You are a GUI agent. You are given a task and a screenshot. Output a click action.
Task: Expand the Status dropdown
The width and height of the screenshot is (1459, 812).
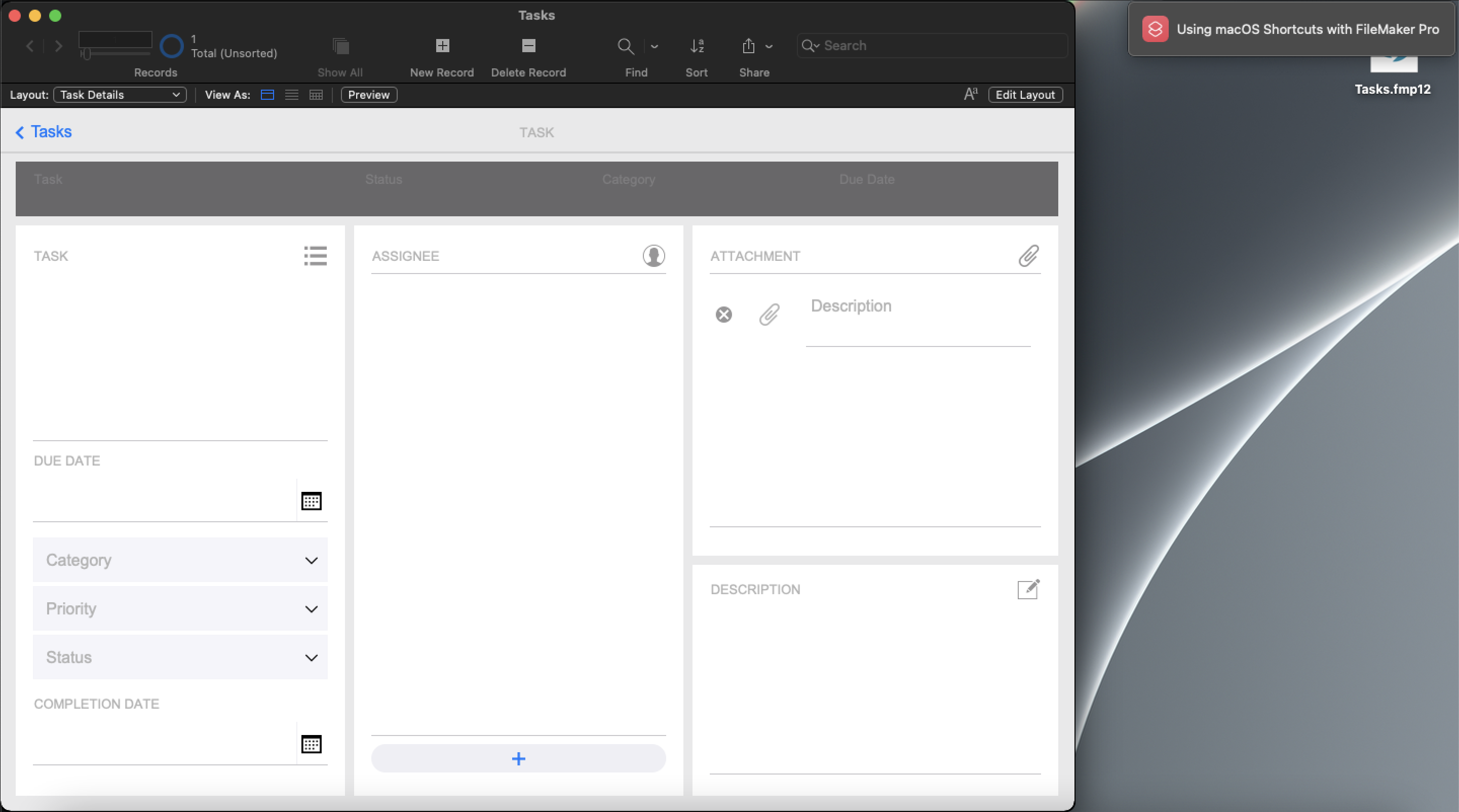tap(311, 658)
